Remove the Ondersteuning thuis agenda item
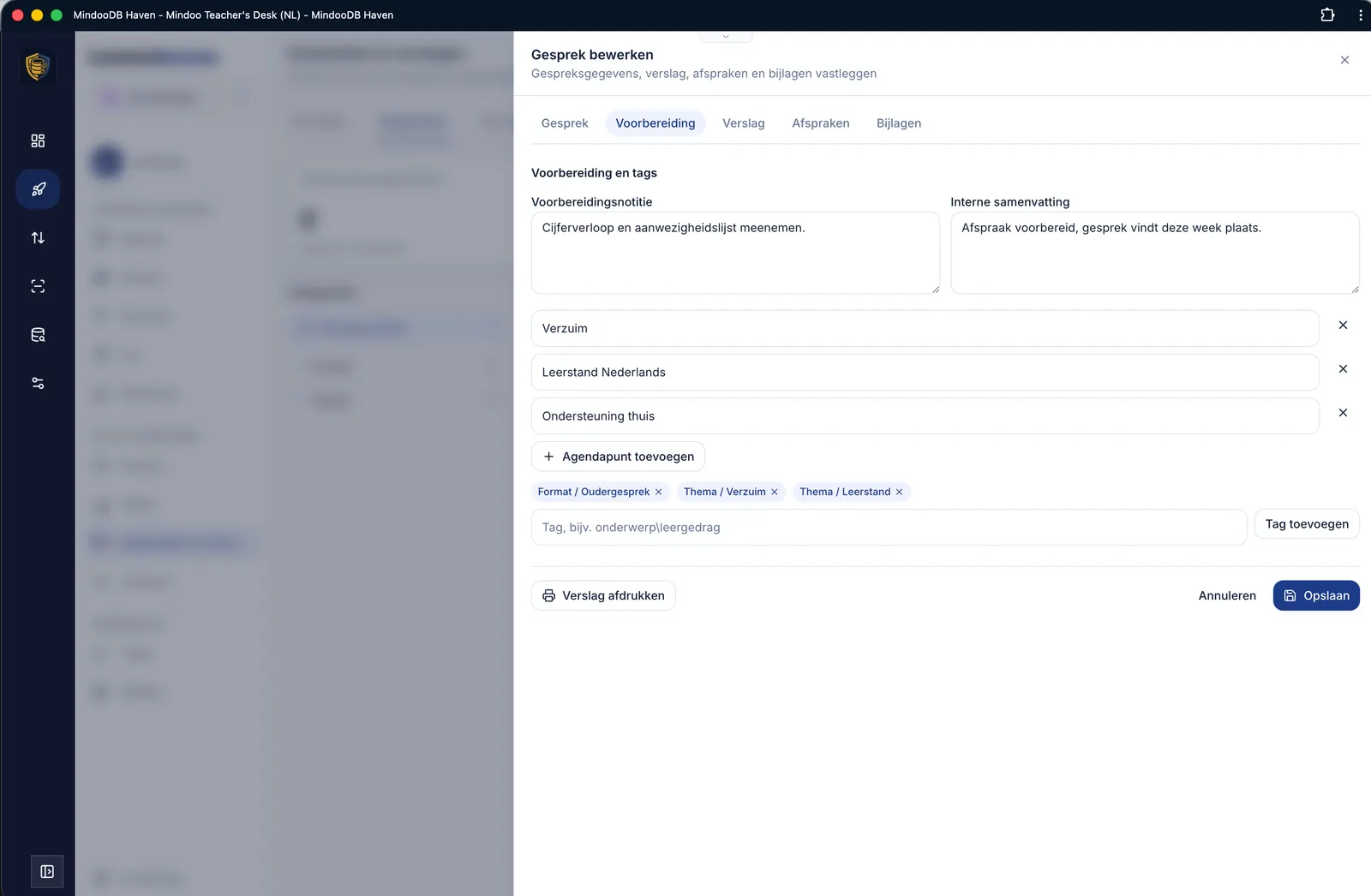Image resolution: width=1371 pixels, height=896 pixels. tap(1343, 413)
